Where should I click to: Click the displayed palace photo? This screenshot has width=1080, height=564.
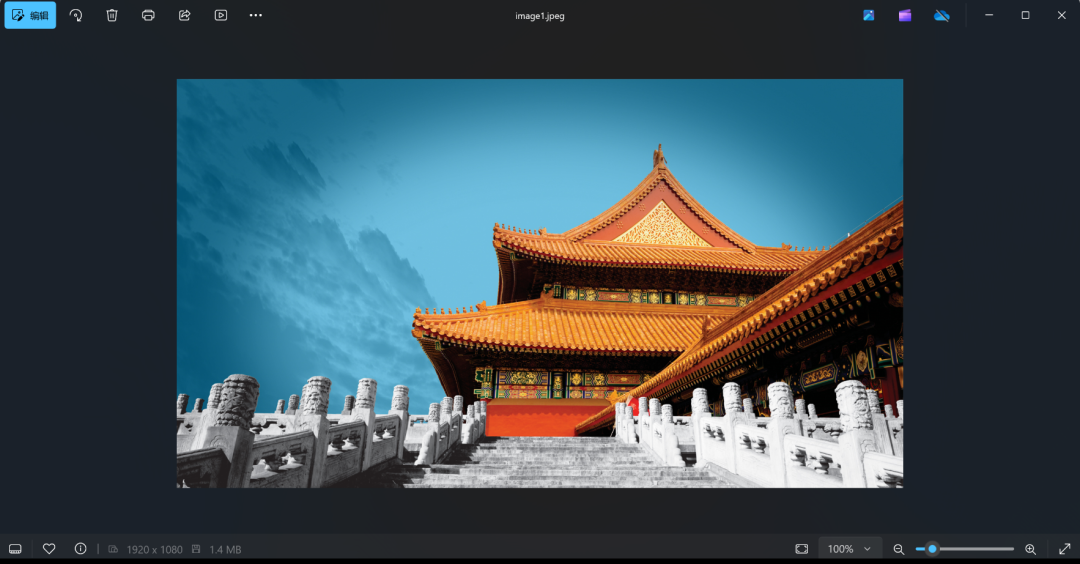point(539,283)
